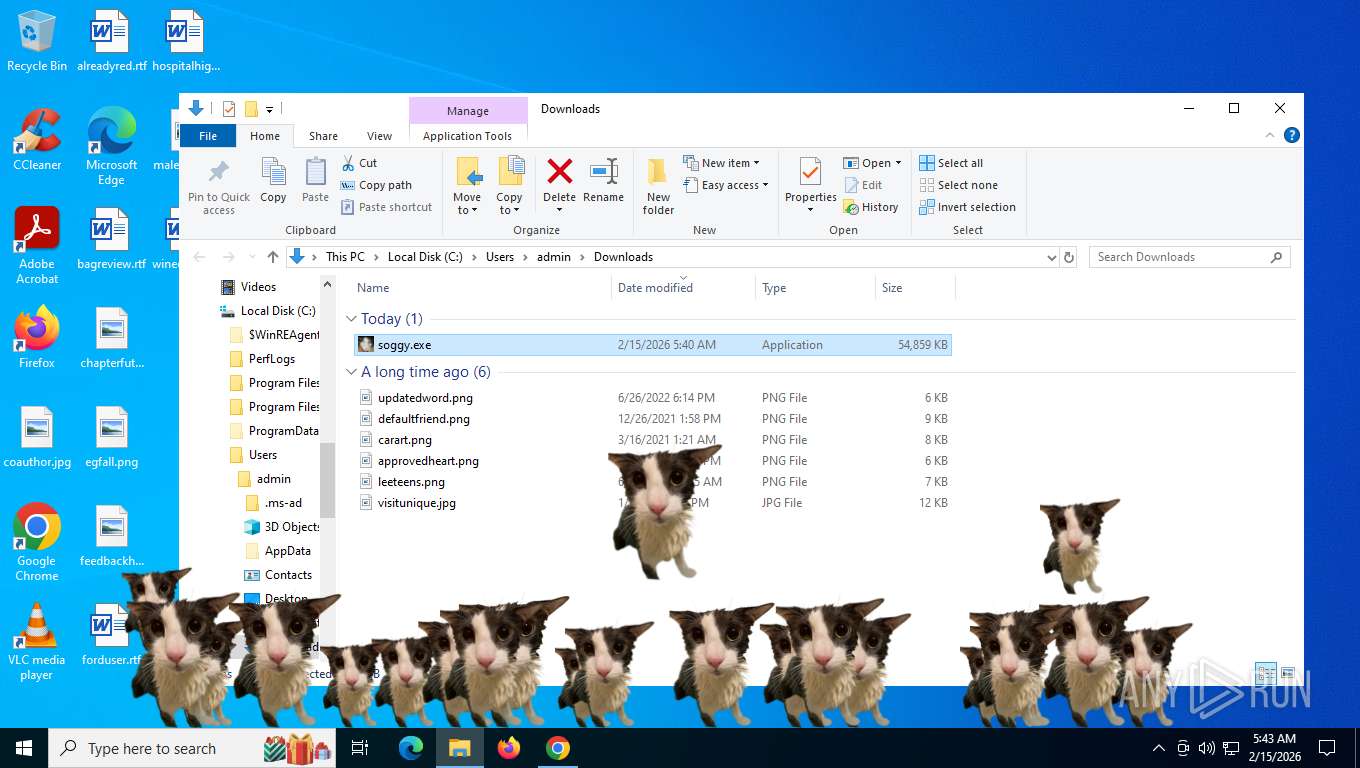
Task: Select Videos in navigation pane
Action: pos(258,287)
